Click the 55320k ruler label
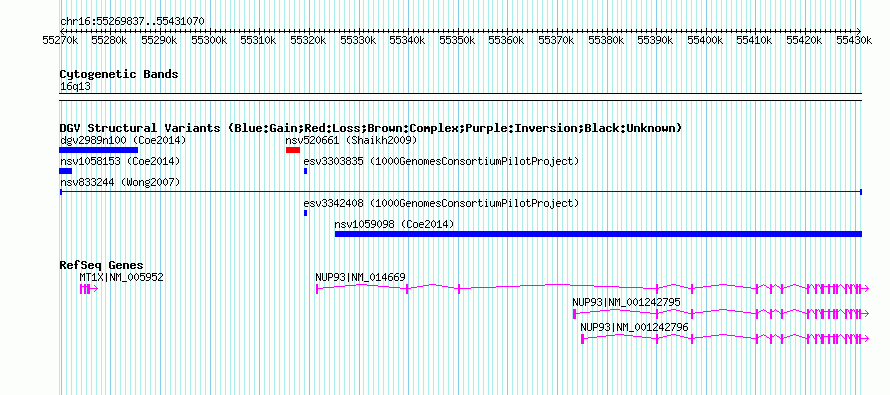The height and width of the screenshot is (395, 890). (x=308, y=40)
